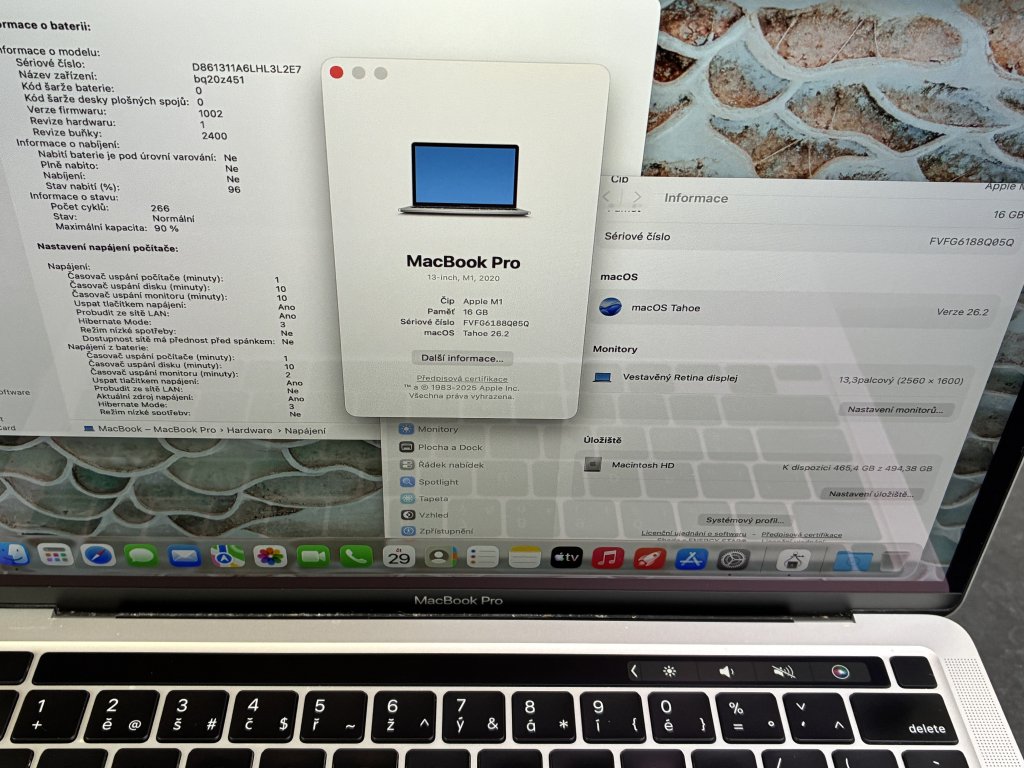
Task: Launch Photos from the Dock
Action: pos(270,556)
